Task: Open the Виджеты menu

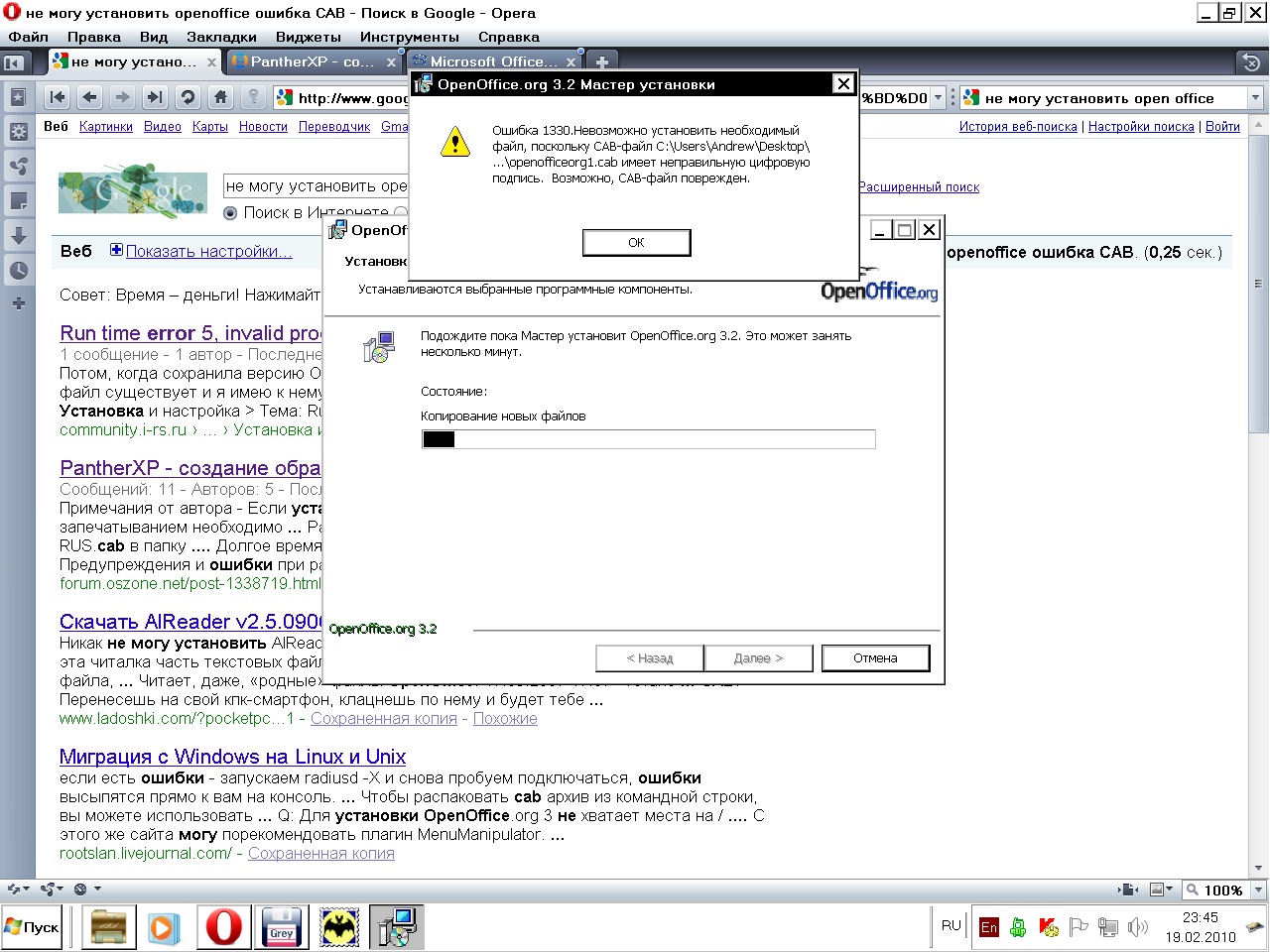Action: [309, 37]
